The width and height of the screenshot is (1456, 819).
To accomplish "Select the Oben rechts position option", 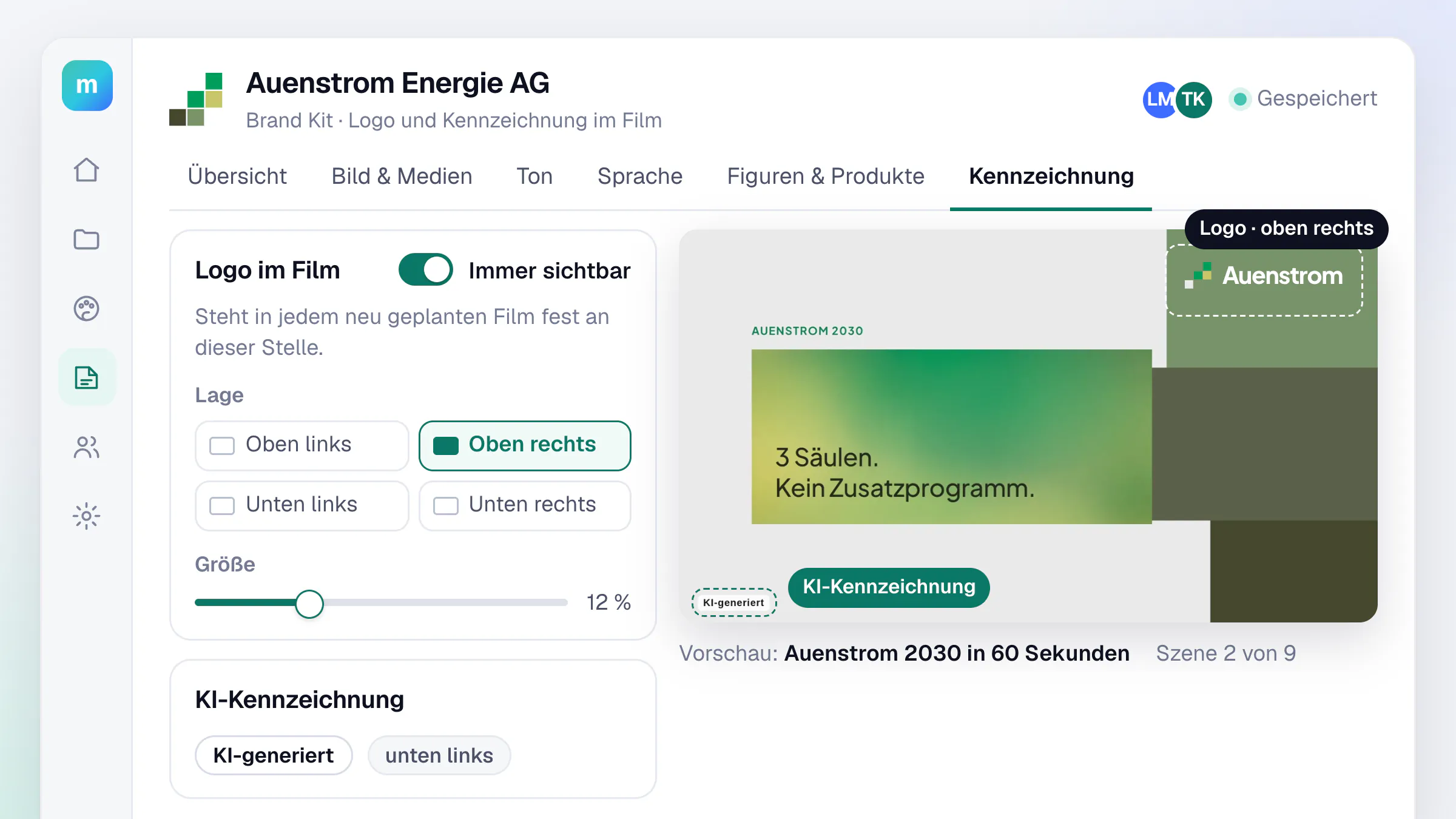I will (x=525, y=445).
